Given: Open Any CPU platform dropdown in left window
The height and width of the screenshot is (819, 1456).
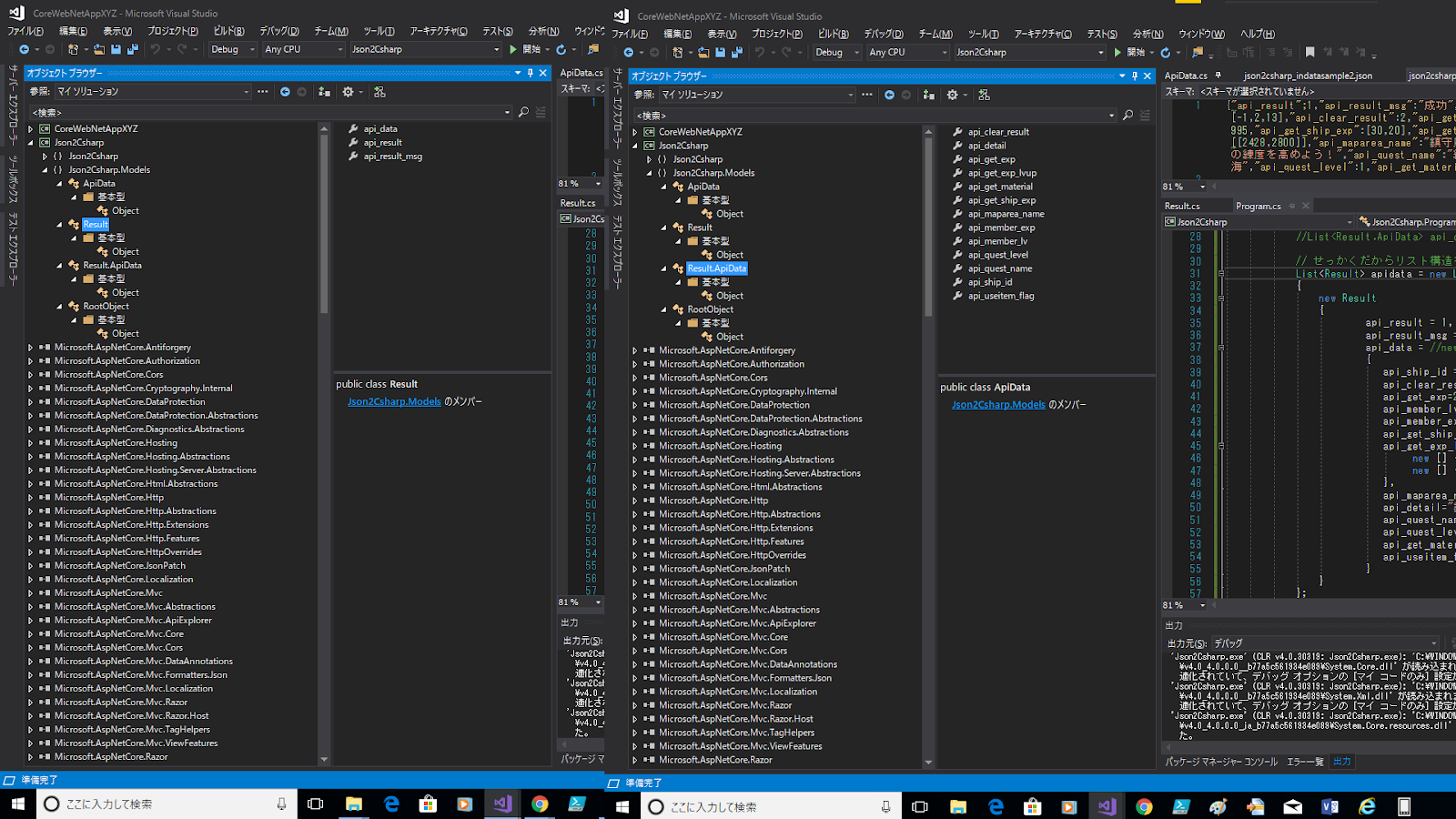Looking at the screenshot, I should click(303, 49).
